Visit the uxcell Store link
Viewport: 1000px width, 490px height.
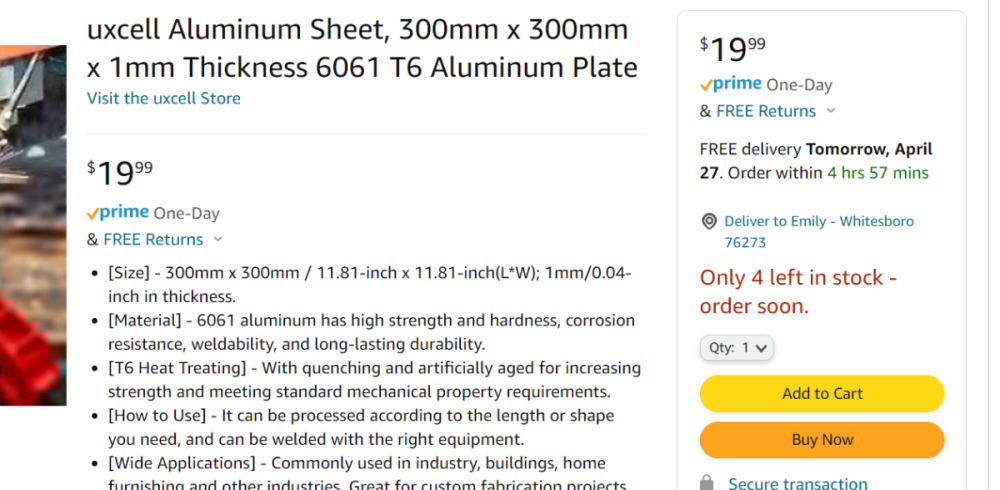click(164, 98)
